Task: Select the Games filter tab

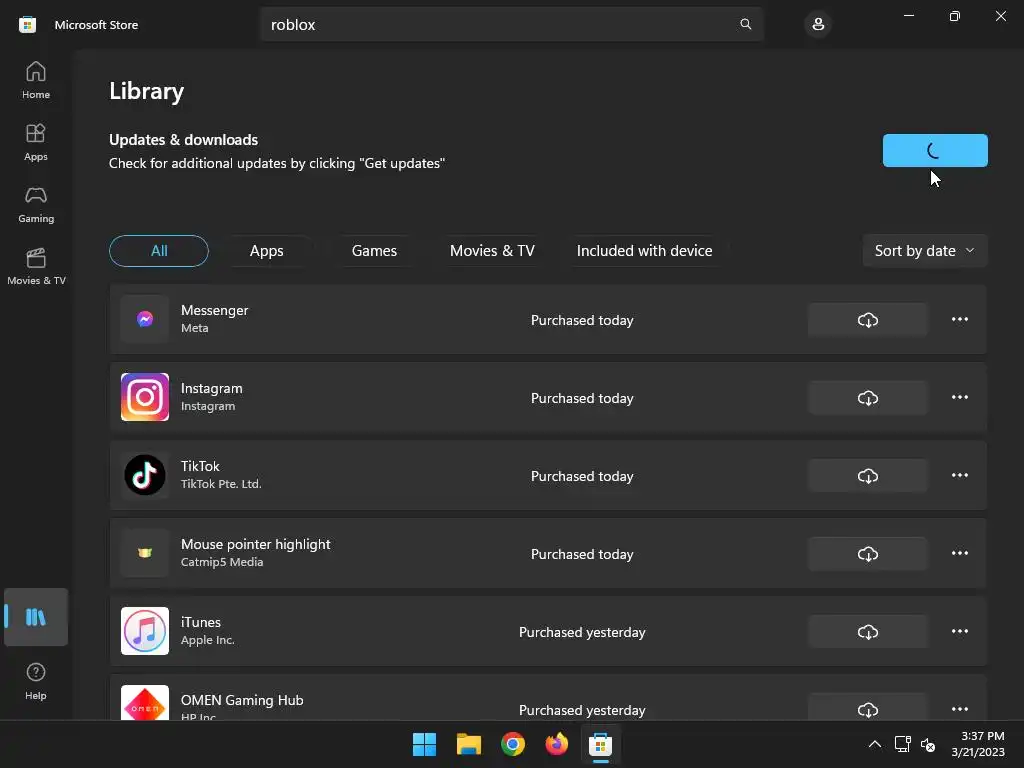Action: pos(374,251)
